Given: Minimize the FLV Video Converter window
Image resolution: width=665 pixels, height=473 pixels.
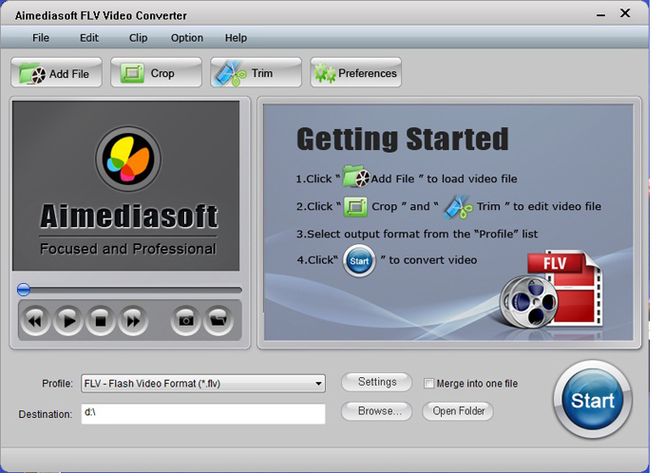Looking at the screenshot, I should pyautogui.click(x=601, y=15).
